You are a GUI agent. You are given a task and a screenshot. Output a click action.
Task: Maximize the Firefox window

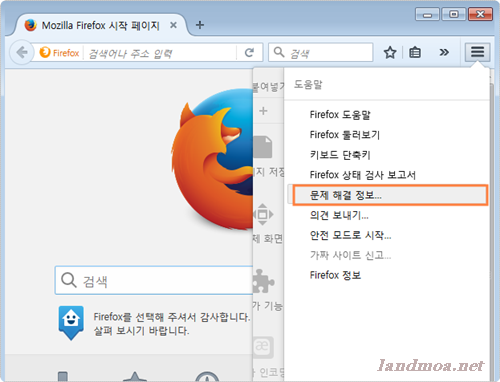coord(453,14)
